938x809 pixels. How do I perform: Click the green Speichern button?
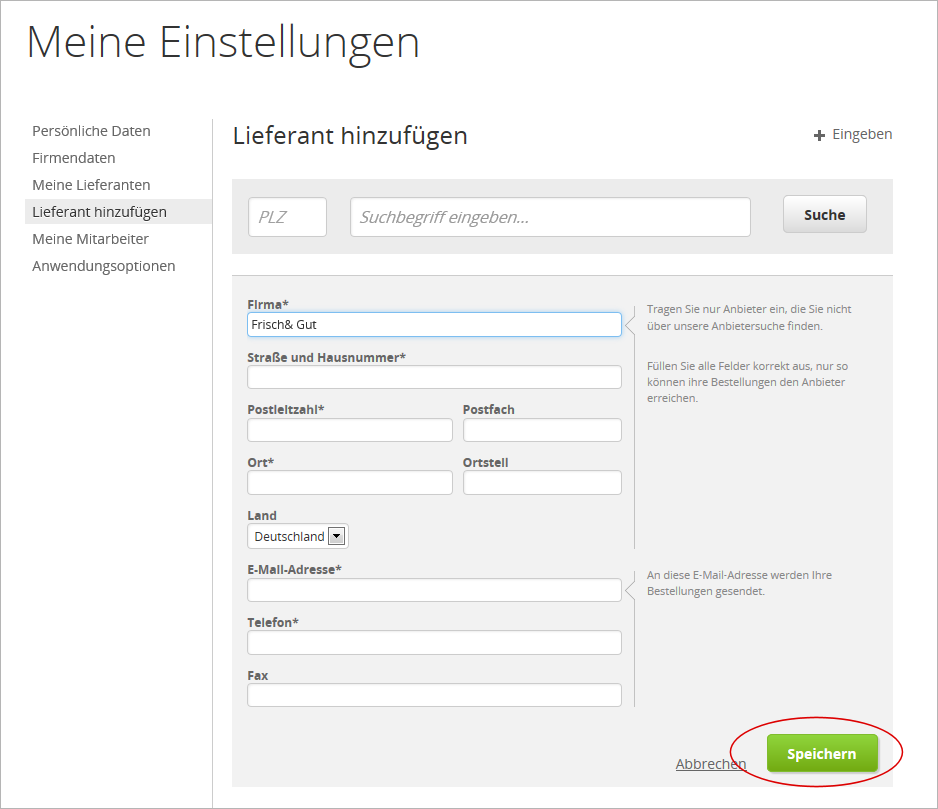click(x=821, y=754)
